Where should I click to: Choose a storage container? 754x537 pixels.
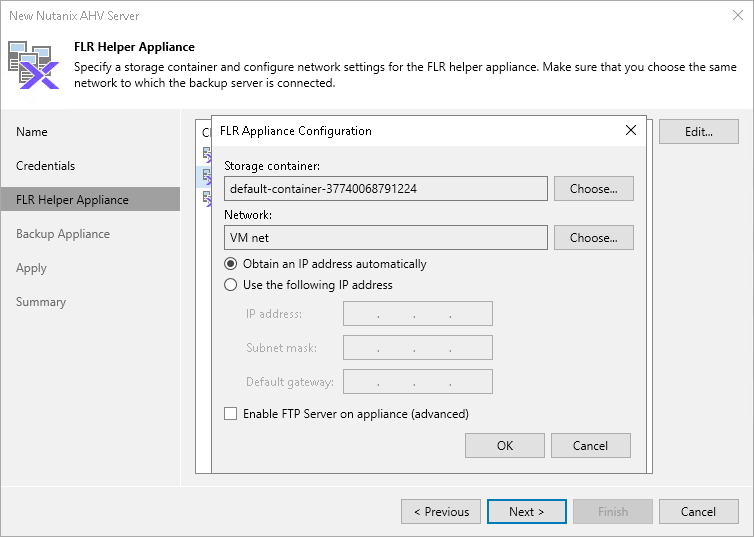tap(593, 188)
